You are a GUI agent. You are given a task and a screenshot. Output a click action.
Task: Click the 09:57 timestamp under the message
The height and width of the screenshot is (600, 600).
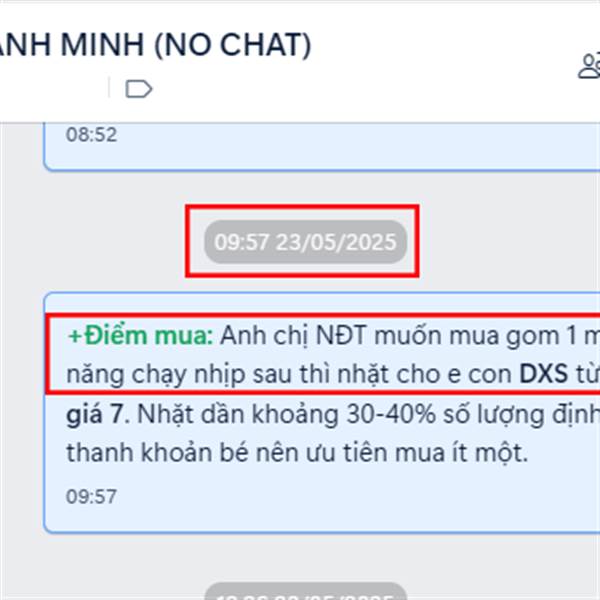[x=91, y=496]
